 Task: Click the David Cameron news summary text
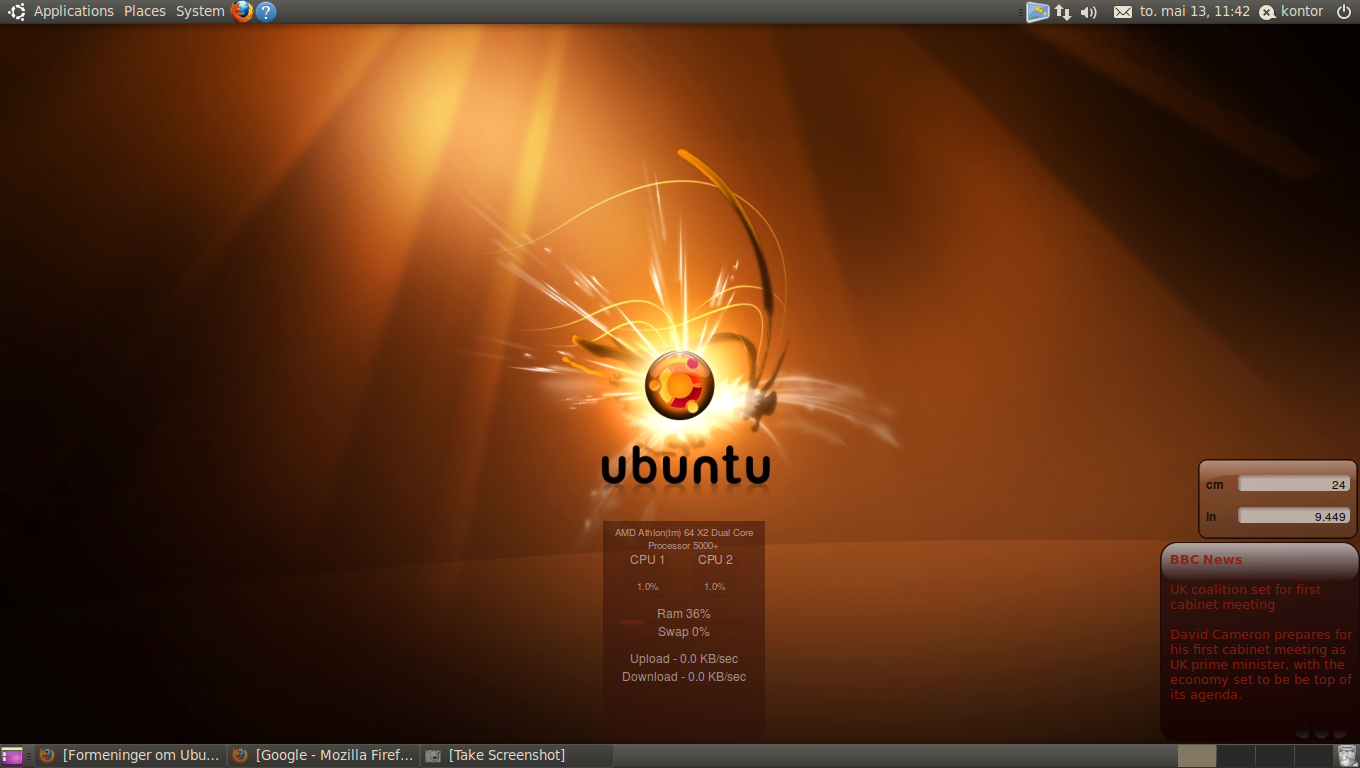pyautogui.click(x=1261, y=664)
